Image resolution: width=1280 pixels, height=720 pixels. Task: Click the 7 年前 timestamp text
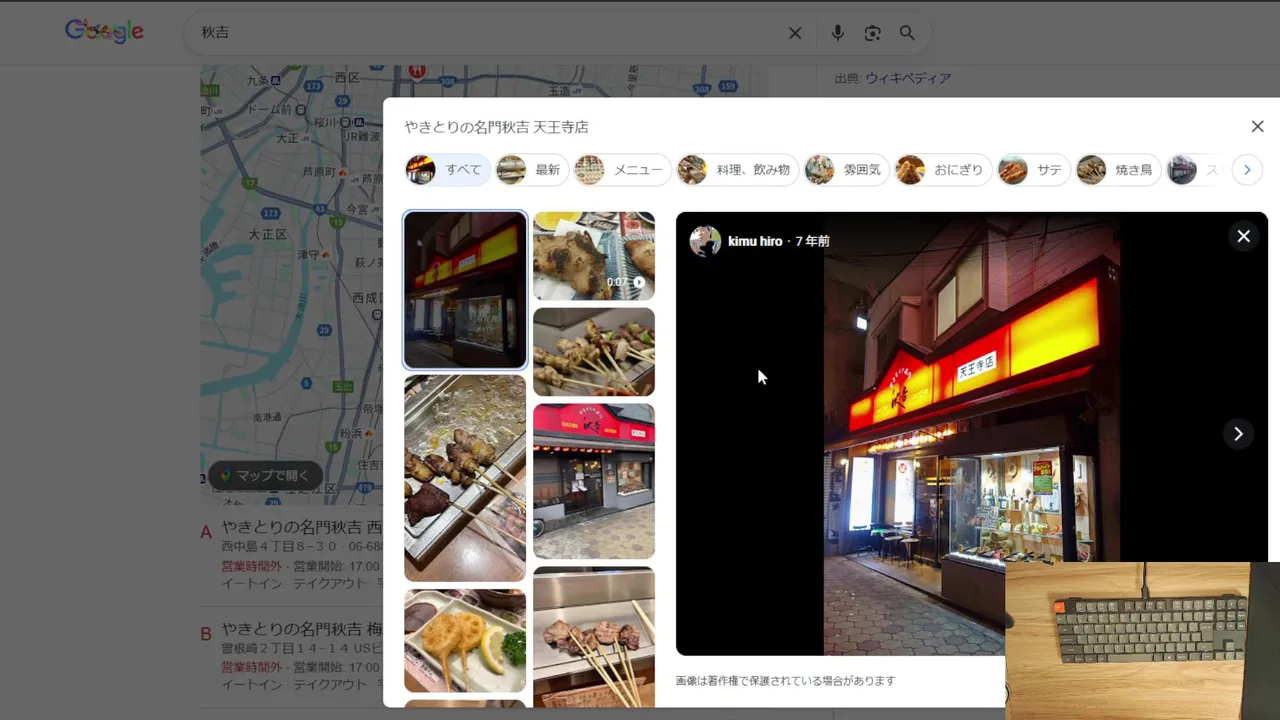pyautogui.click(x=812, y=241)
